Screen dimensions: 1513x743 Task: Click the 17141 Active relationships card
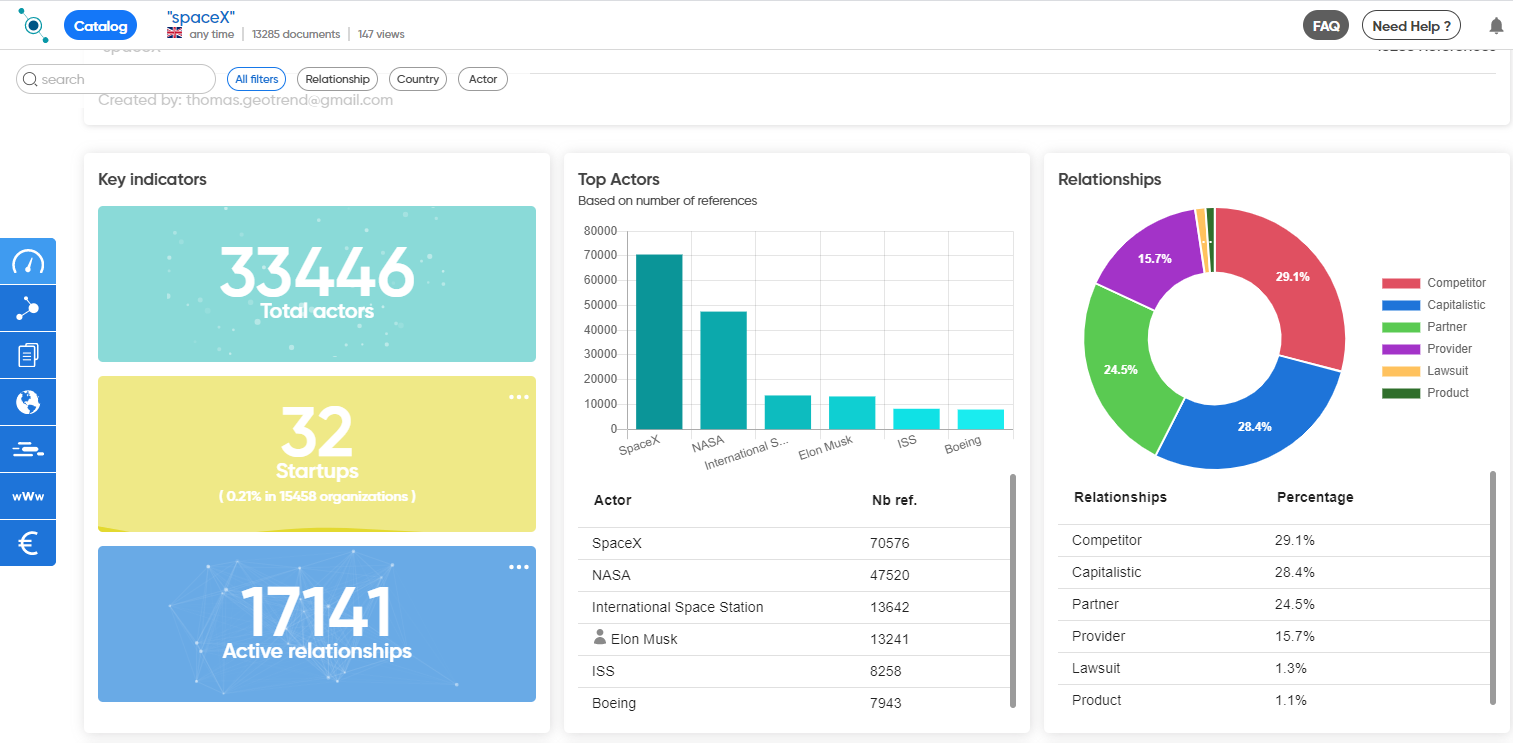(x=317, y=624)
